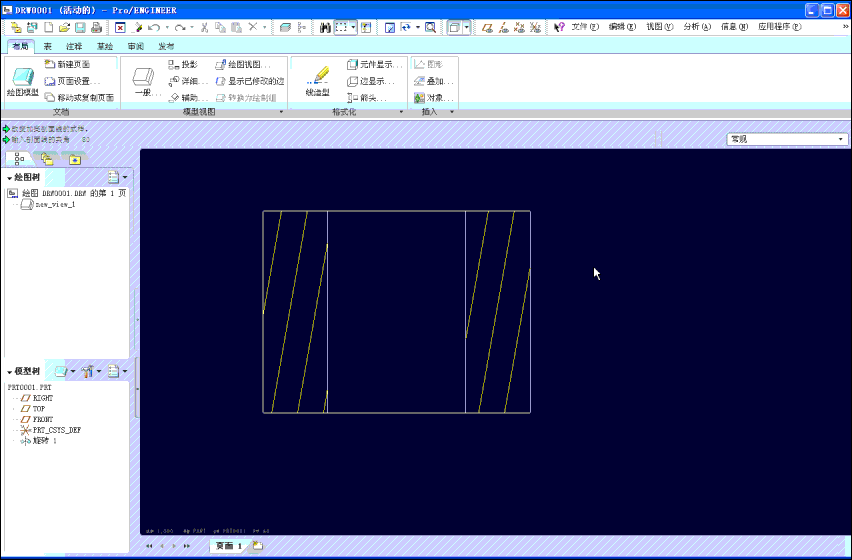This screenshot has height=560, width=852.
Task: Toggle coordinate system display icon
Action: [535, 27]
